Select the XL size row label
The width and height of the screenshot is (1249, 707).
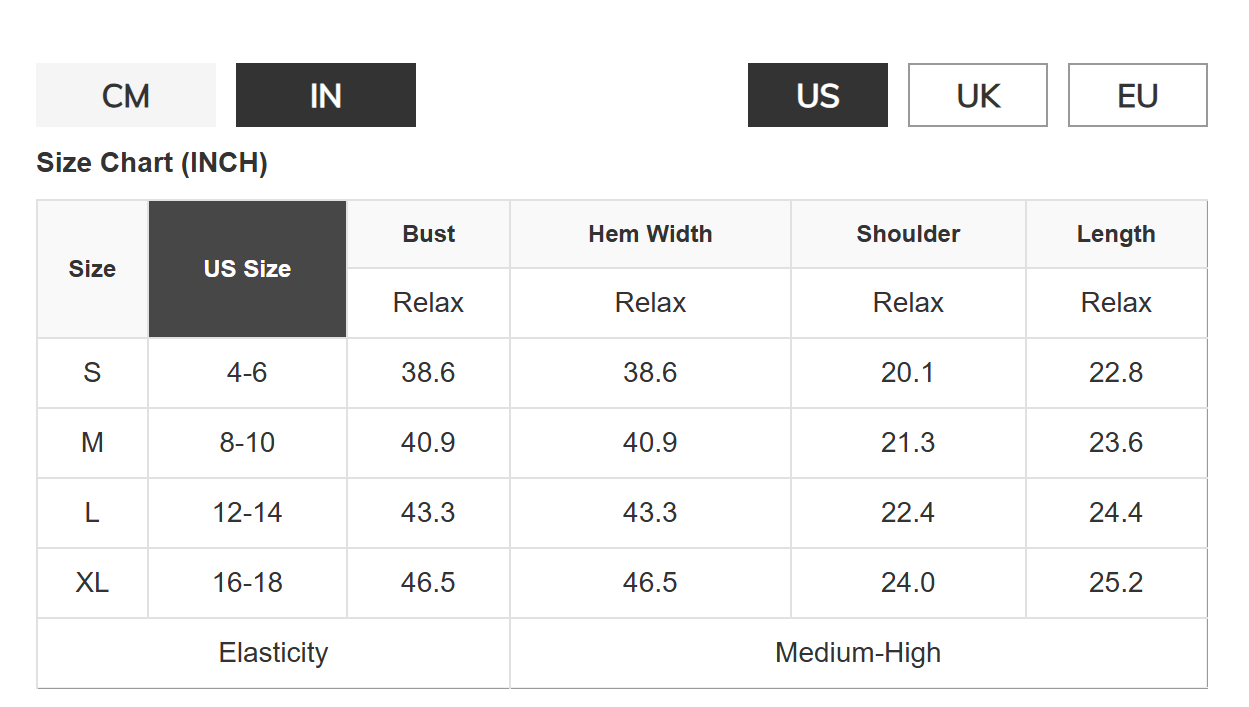tap(92, 583)
